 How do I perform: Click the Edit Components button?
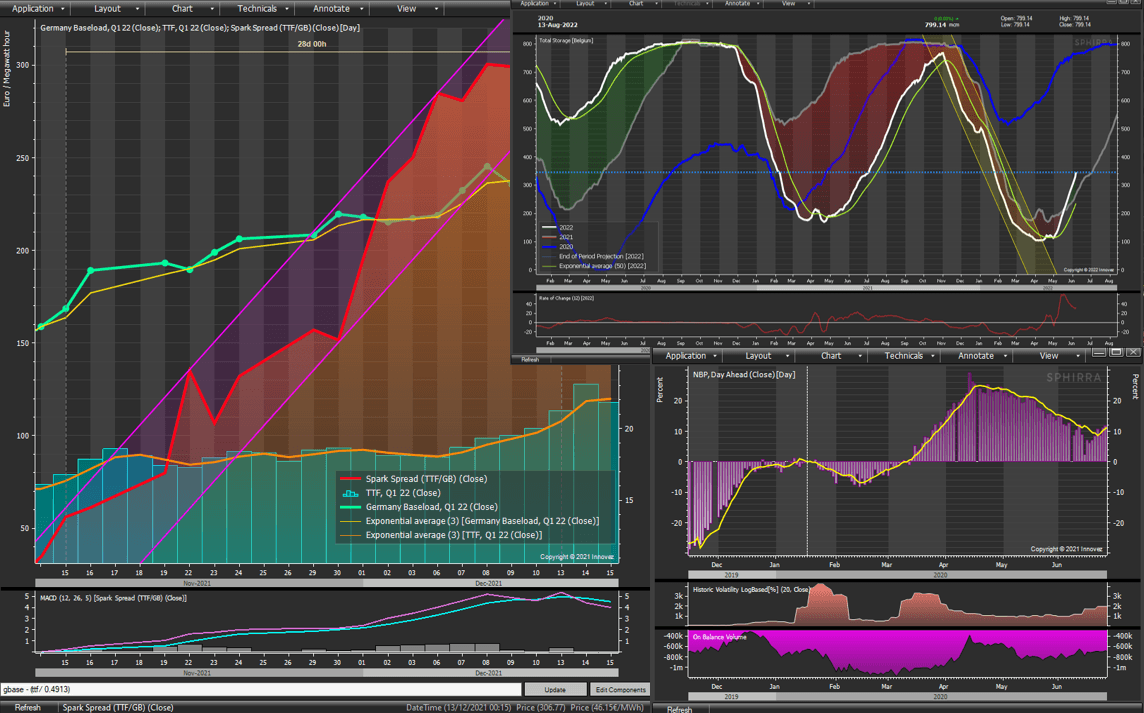[620, 690]
